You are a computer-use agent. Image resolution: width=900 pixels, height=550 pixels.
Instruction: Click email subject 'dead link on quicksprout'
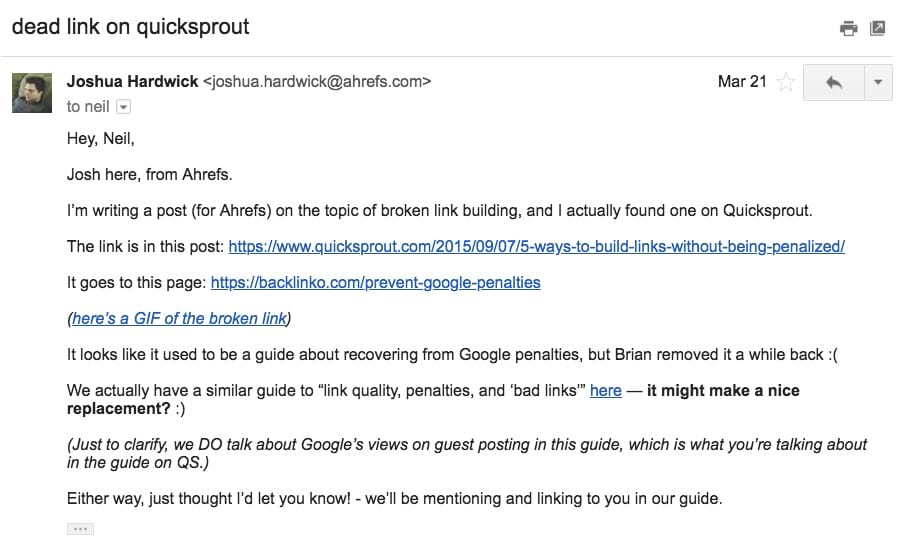pos(131,26)
